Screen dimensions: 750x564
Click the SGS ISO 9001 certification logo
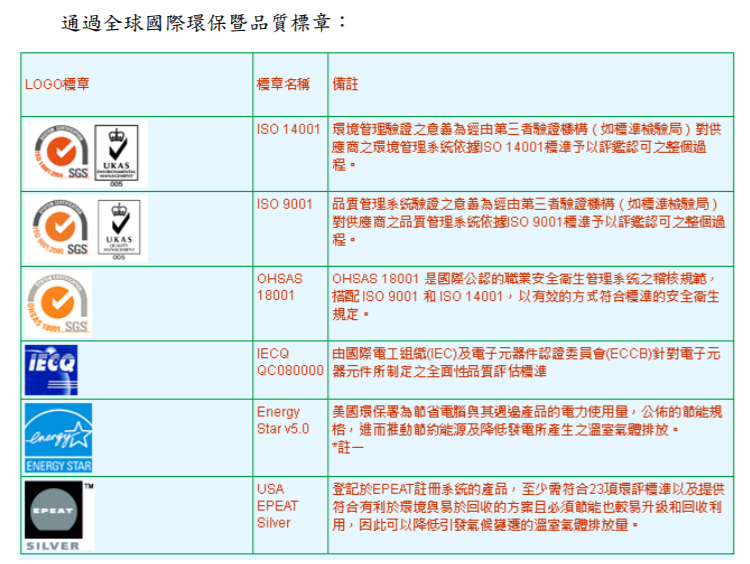click(61, 228)
